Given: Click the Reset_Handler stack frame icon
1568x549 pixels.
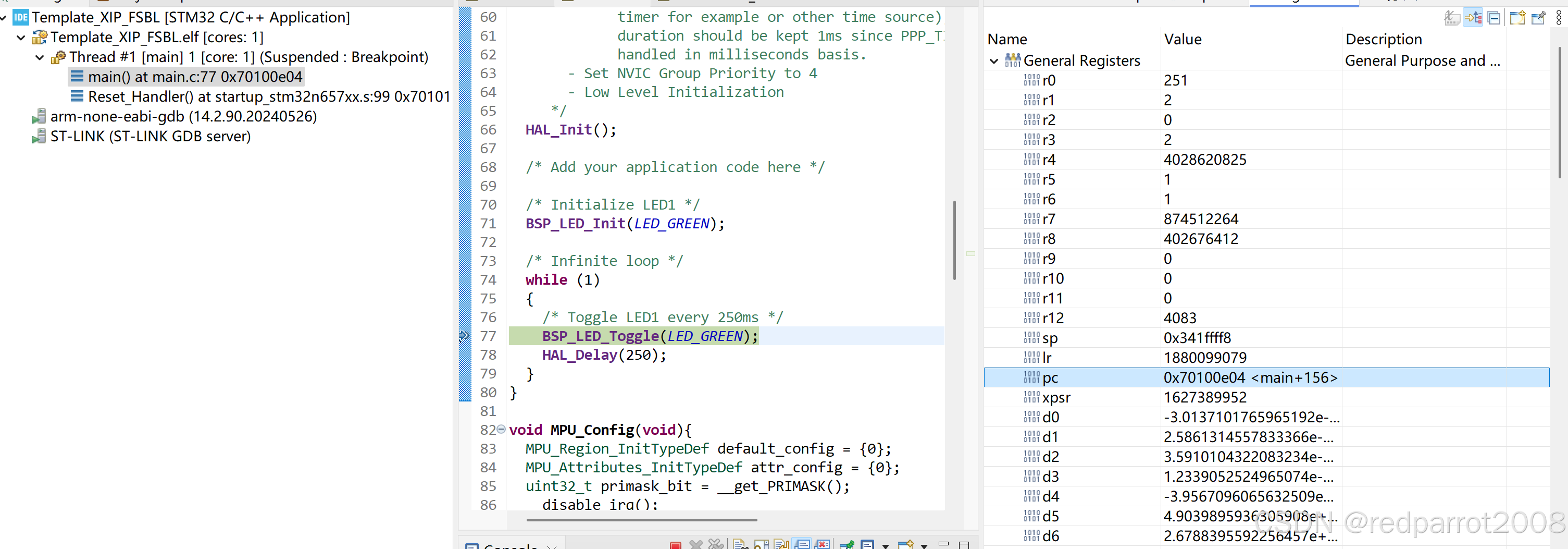Looking at the screenshot, I should point(77,96).
